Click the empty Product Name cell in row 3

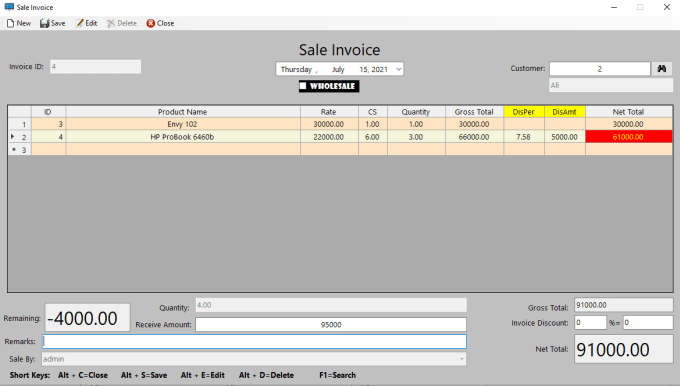click(183, 150)
